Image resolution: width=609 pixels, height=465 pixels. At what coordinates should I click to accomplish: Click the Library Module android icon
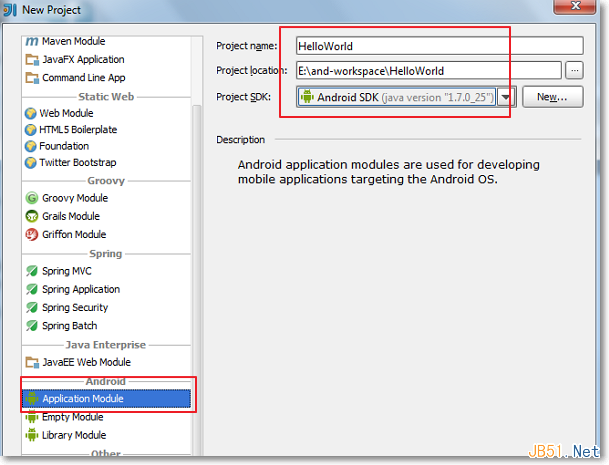pos(32,435)
